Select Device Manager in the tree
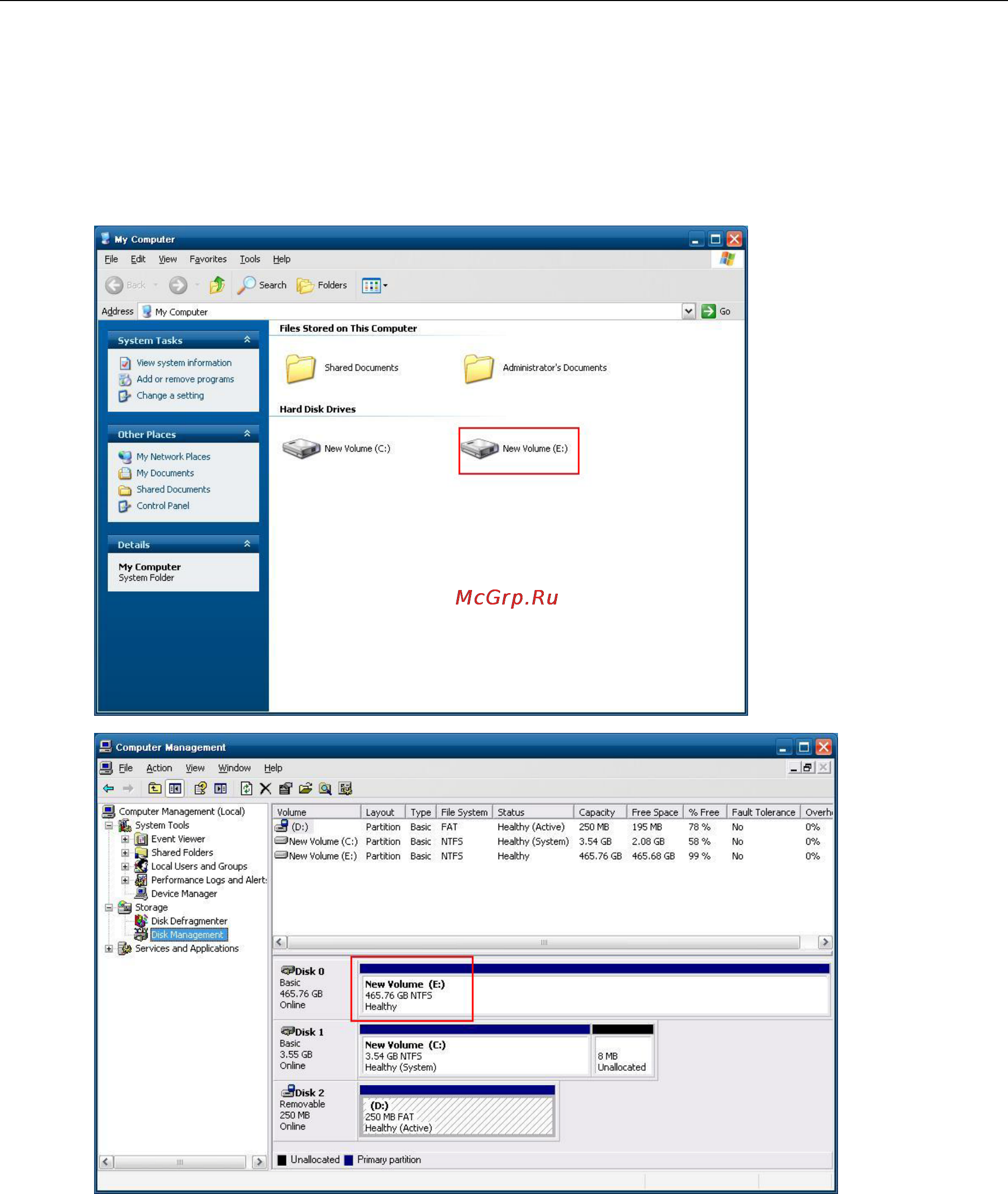This screenshot has width=1008, height=1194. point(184,894)
